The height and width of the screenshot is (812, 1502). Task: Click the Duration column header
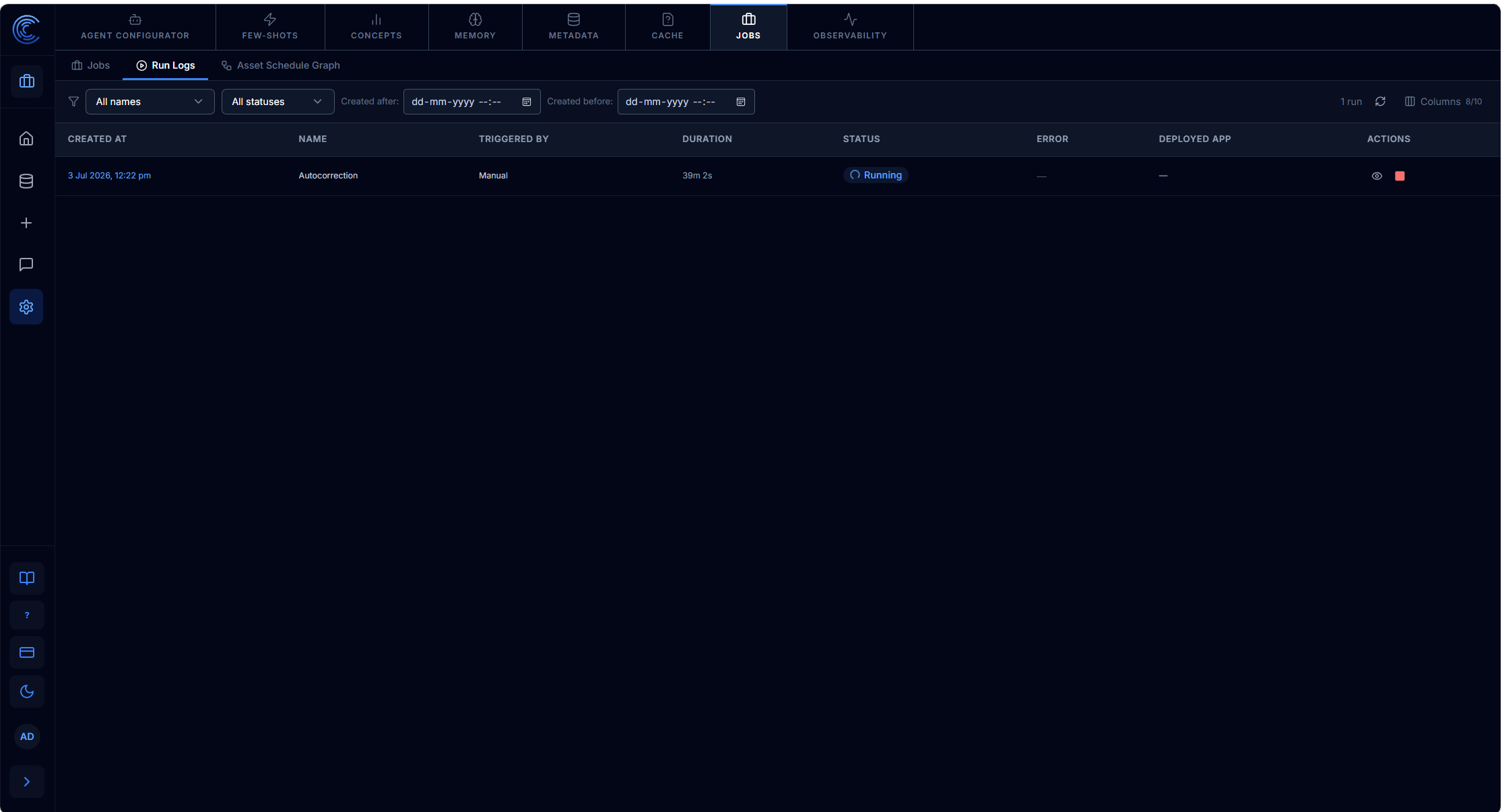(707, 139)
